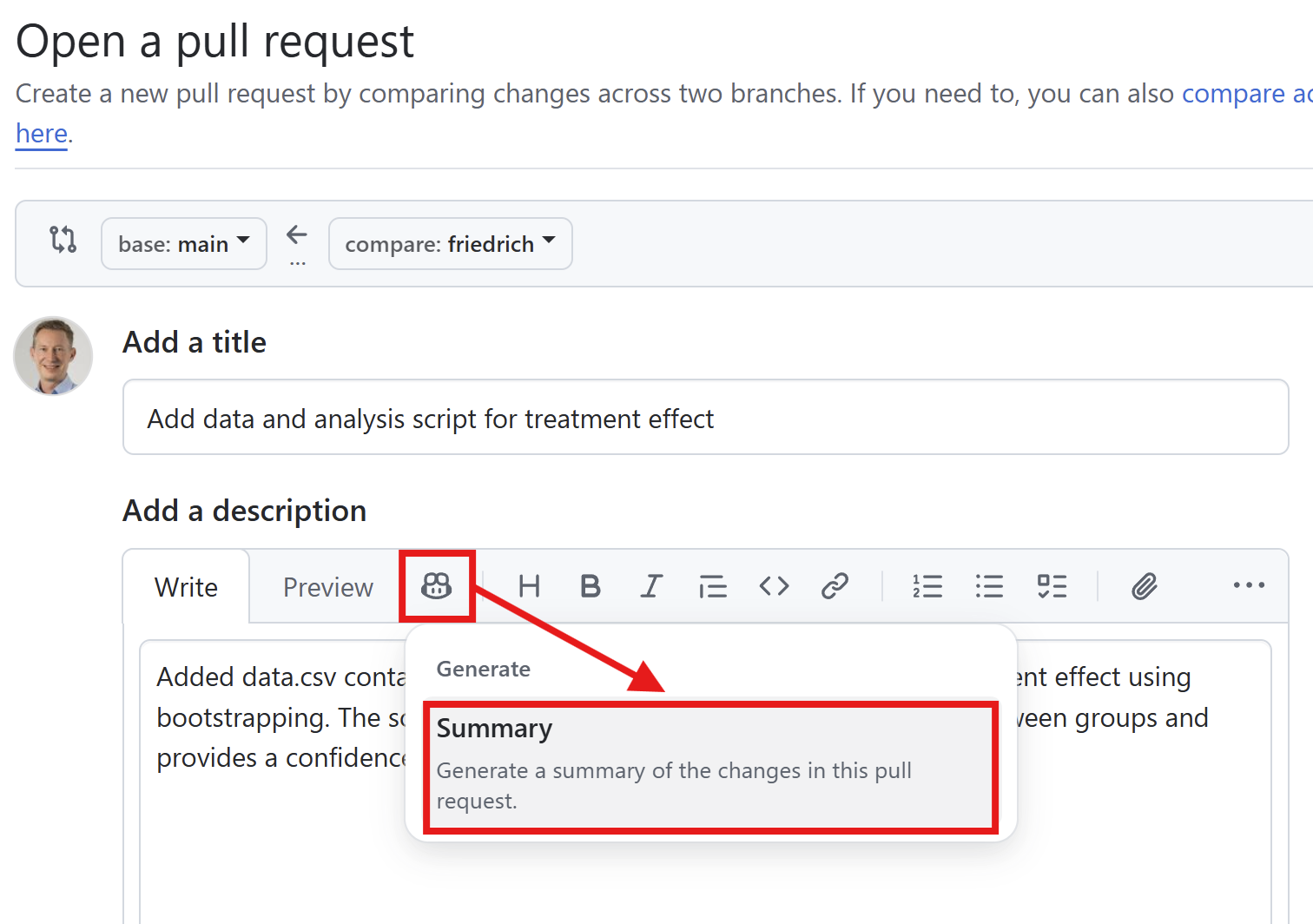
Task: Select the Write tab
Action: tap(186, 588)
